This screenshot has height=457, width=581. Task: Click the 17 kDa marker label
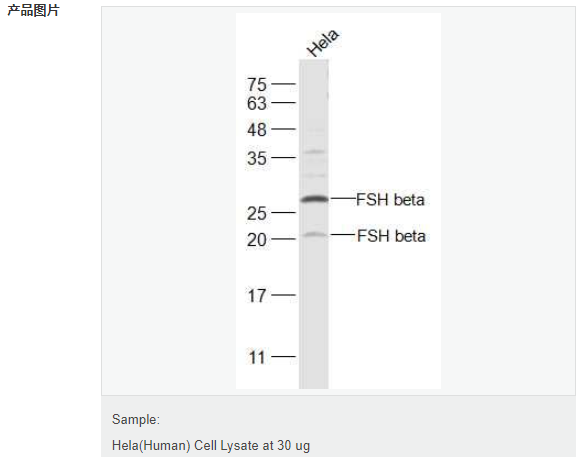(x=257, y=296)
